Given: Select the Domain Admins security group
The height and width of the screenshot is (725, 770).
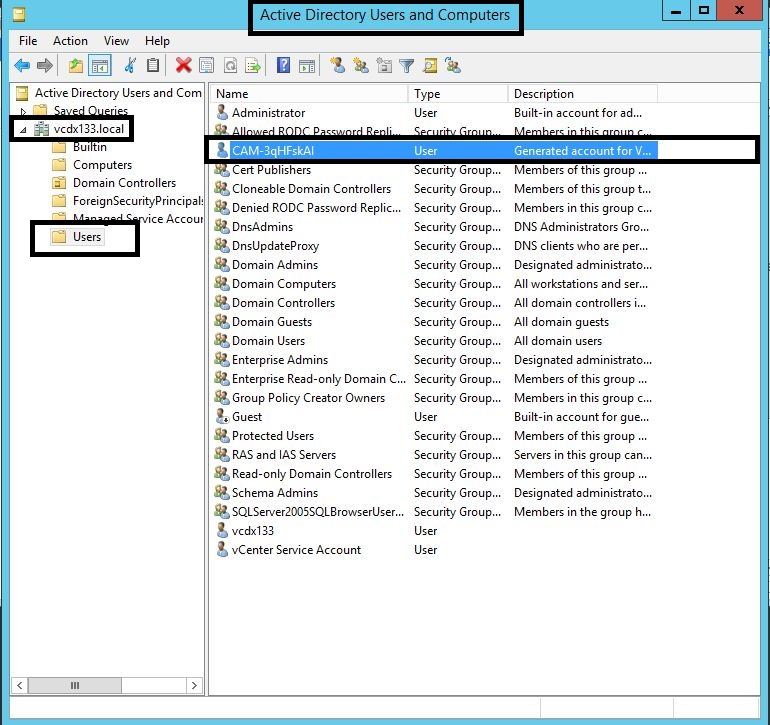Looking at the screenshot, I should coord(274,265).
